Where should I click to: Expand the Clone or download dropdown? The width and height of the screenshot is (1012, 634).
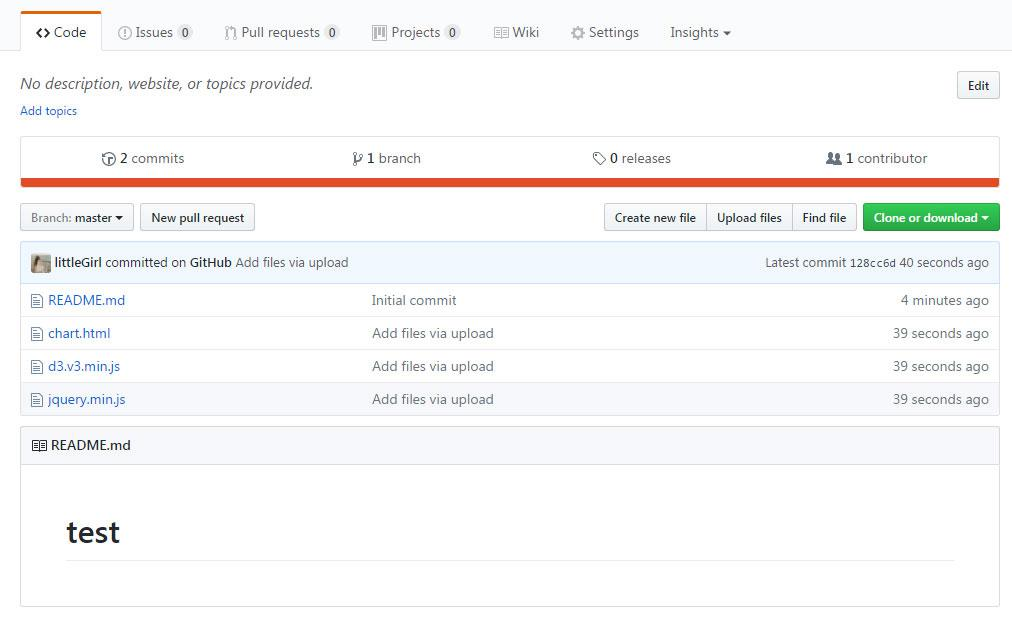pos(930,218)
